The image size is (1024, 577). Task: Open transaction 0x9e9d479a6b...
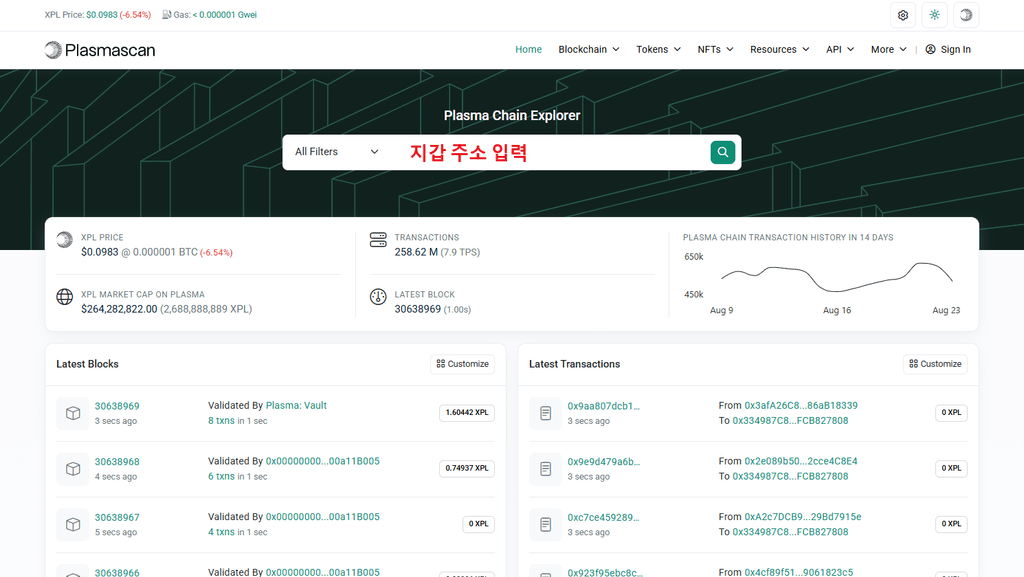(603, 461)
